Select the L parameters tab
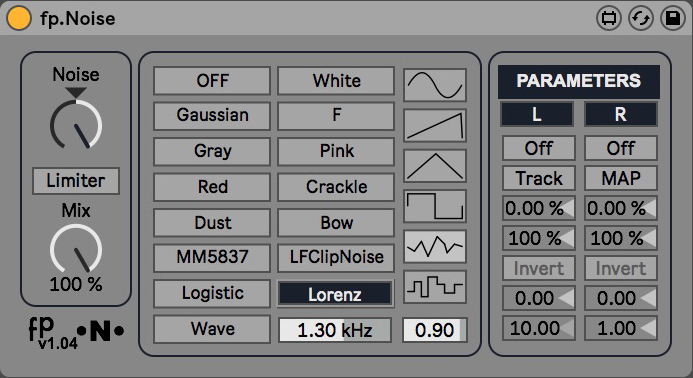Screen dimensions: 693x378 (537, 114)
